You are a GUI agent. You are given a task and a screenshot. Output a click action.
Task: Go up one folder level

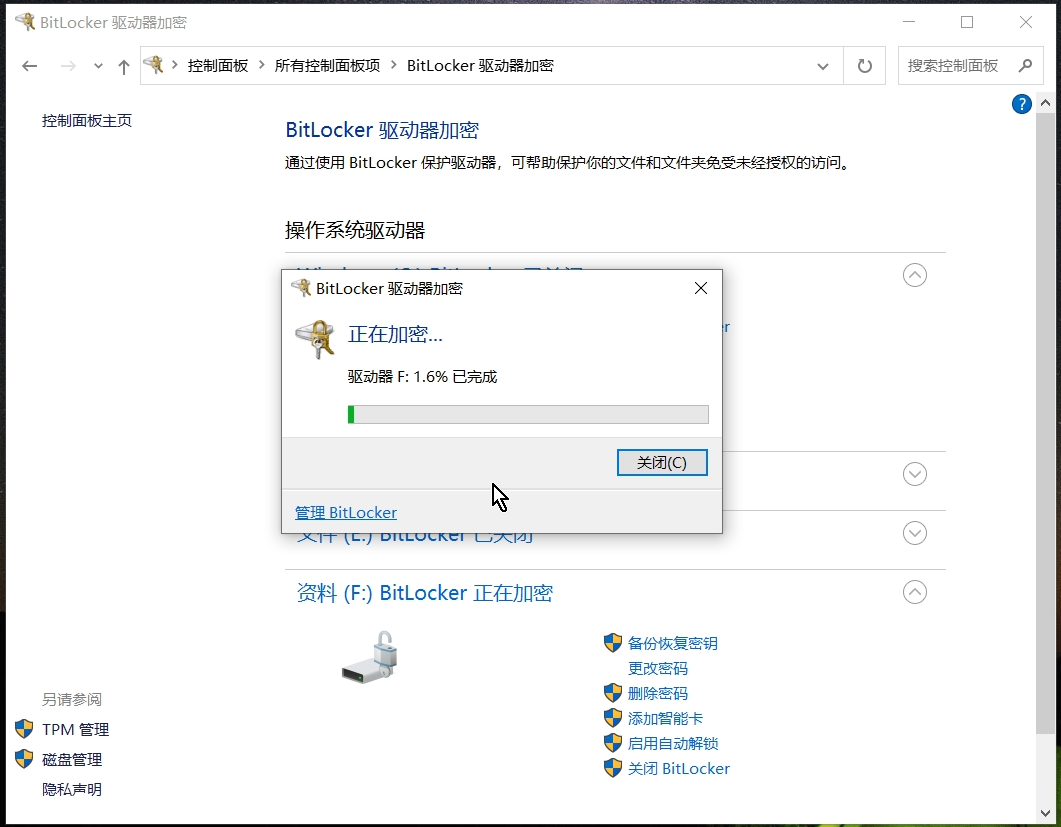click(123, 66)
